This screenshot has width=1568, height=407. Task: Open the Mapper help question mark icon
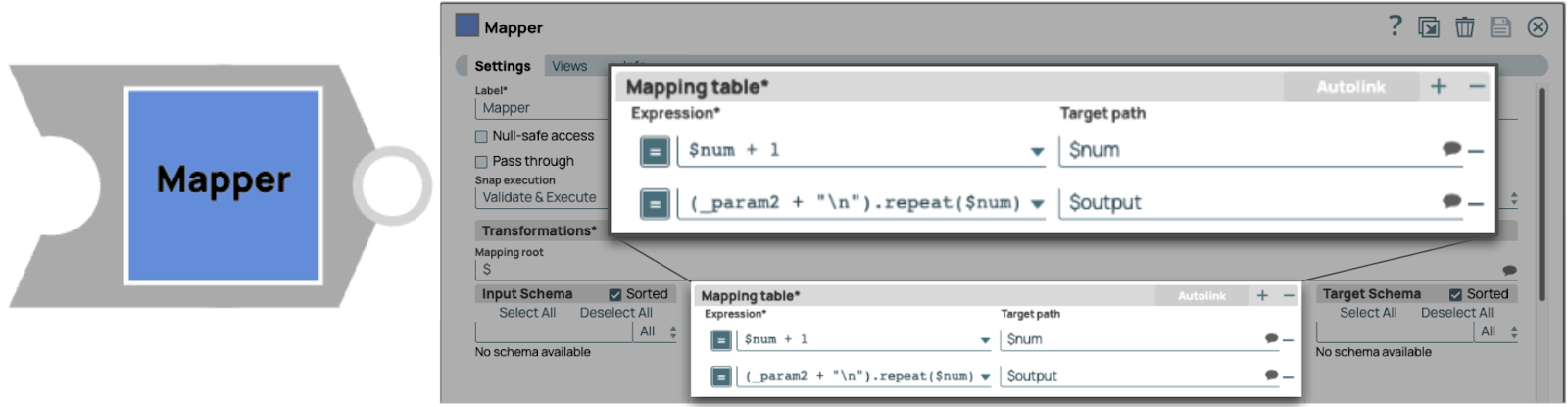pos(1396,26)
